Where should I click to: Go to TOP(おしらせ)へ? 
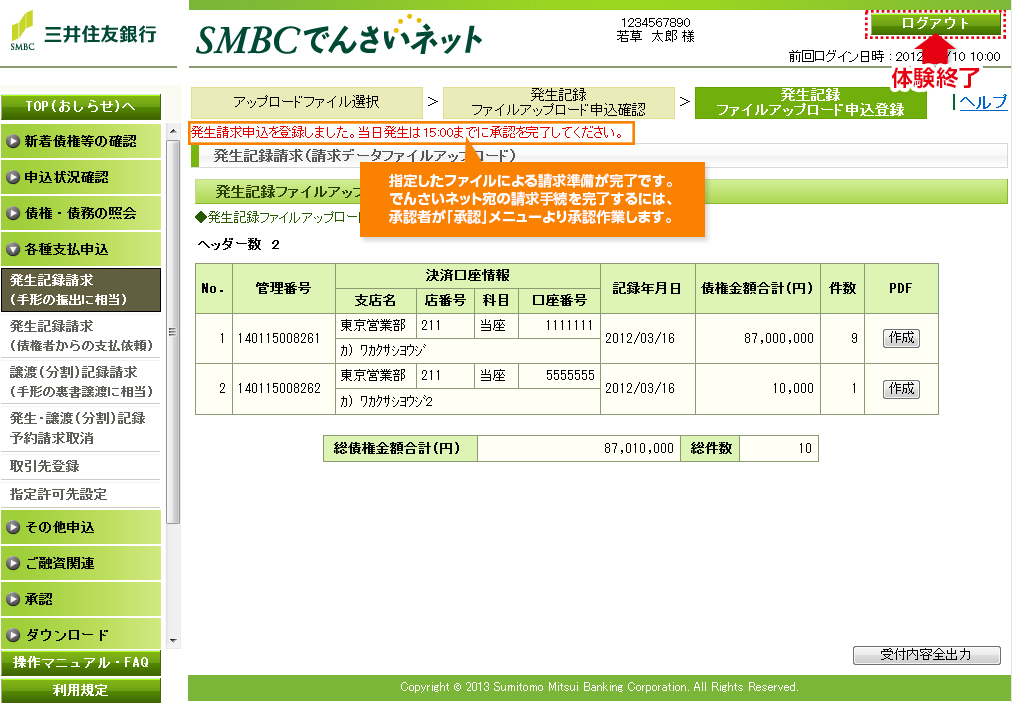click(x=81, y=107)
